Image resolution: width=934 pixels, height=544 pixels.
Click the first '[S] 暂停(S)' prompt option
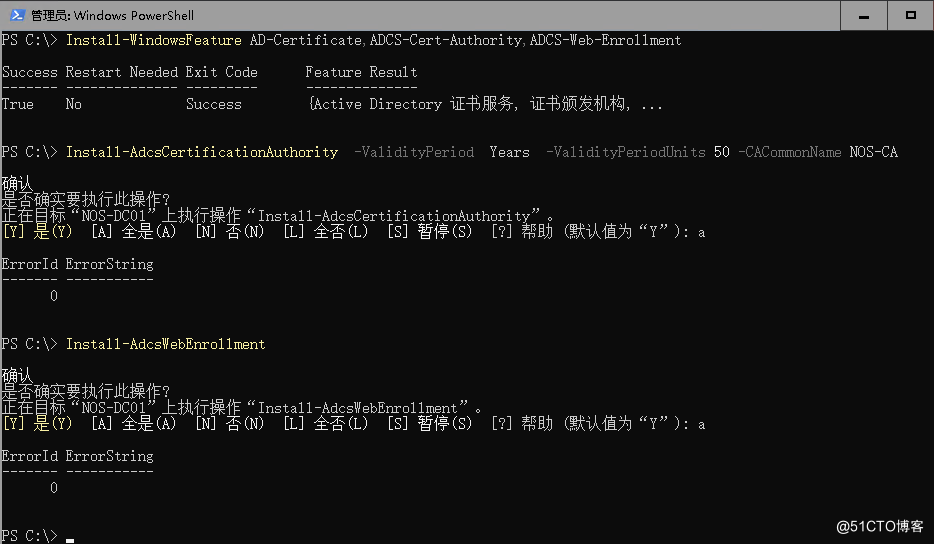pyautogui.click(x=429, y=232)
